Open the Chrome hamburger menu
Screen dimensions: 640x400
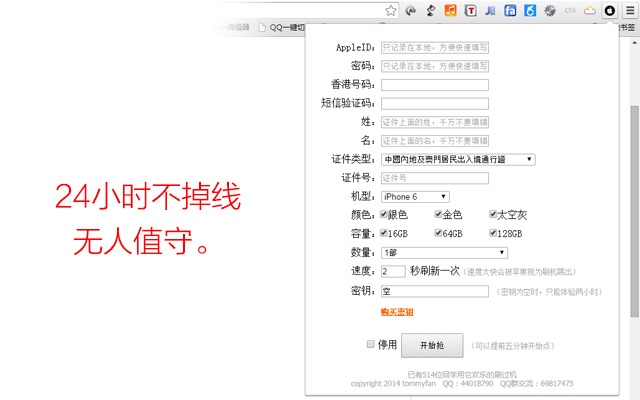click(x=630, y=11)
